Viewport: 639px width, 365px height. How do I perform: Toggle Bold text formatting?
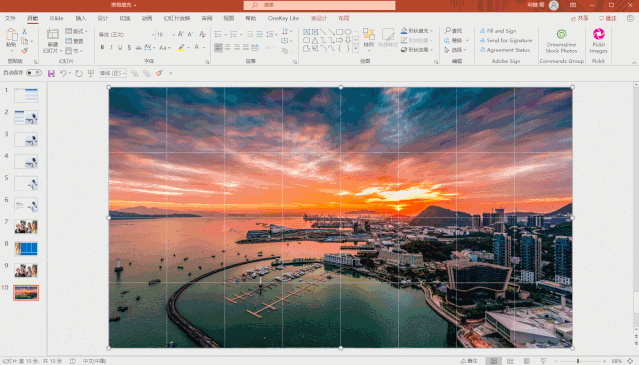[x=102, y=48]
